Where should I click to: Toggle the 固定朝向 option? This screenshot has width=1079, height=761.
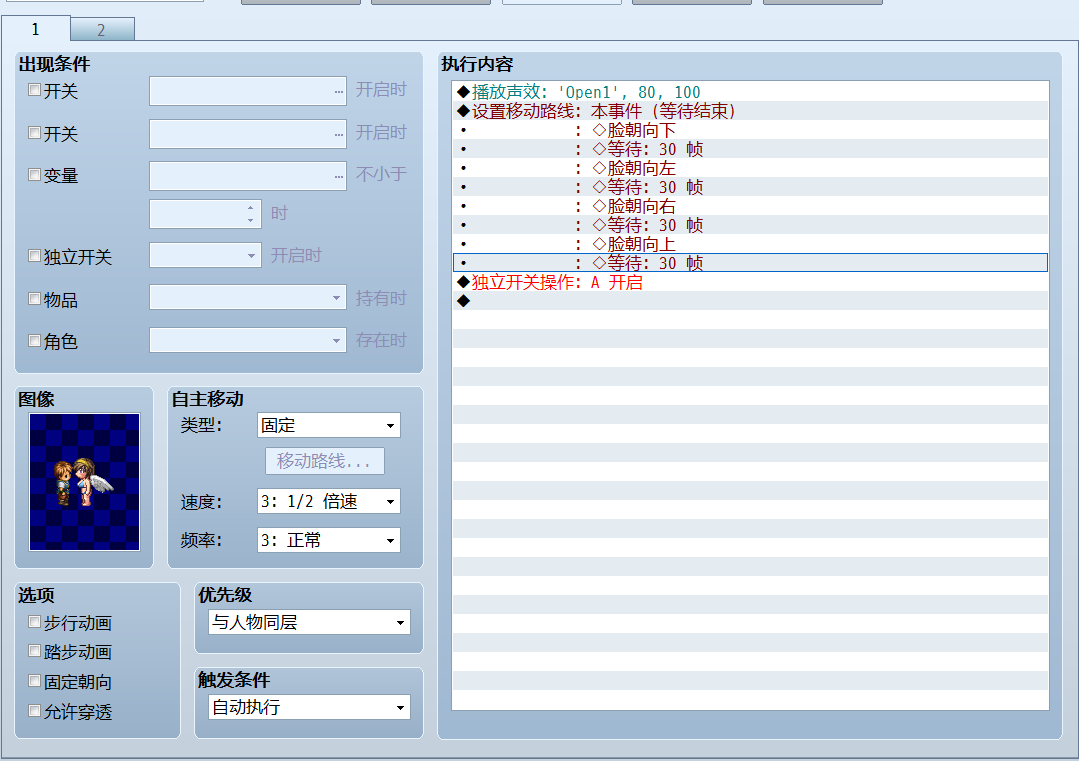point(34,681)
